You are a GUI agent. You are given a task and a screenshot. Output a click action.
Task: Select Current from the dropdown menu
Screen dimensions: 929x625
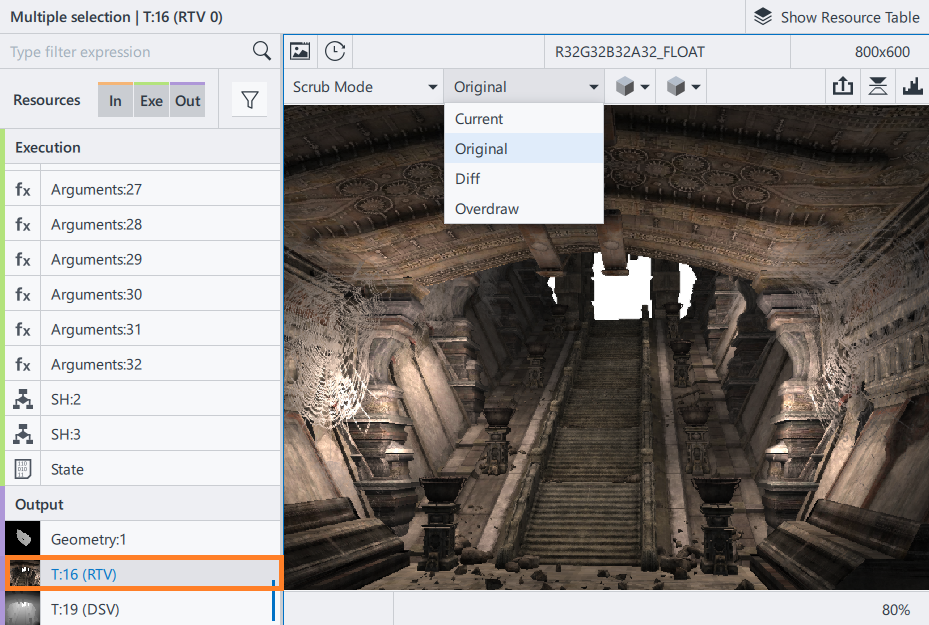tap(524, 118)
